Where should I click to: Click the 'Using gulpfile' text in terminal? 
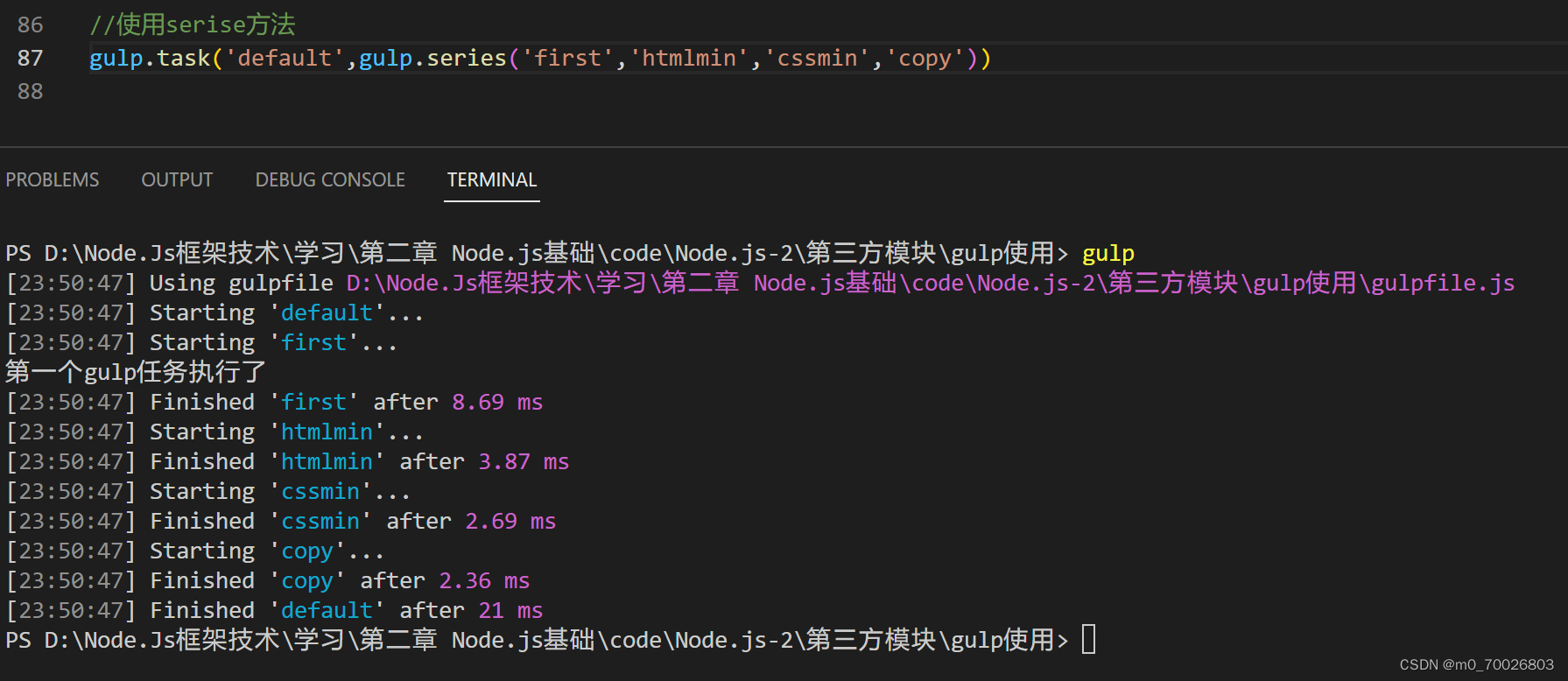click(242, 283)
